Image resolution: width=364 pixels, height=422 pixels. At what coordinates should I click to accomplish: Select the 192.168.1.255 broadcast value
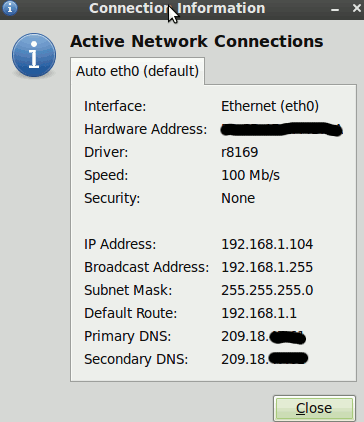coord(267,267)
